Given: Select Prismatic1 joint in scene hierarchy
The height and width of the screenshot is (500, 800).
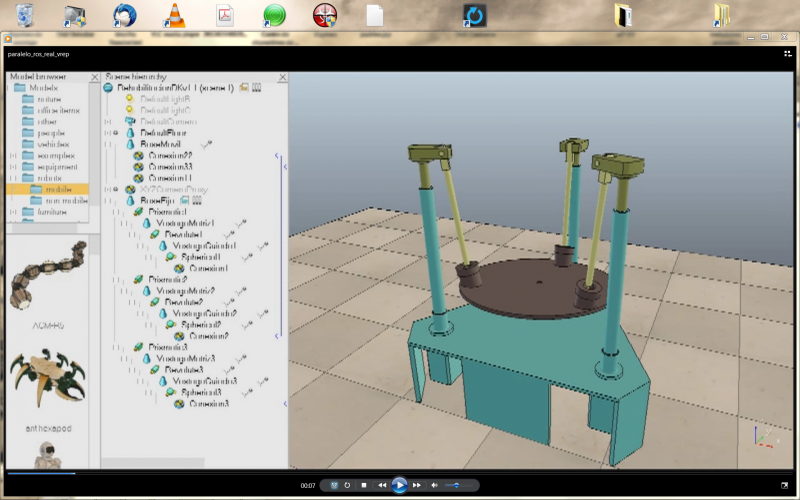Looking at the screenshot, I should [x=168, y=212].
